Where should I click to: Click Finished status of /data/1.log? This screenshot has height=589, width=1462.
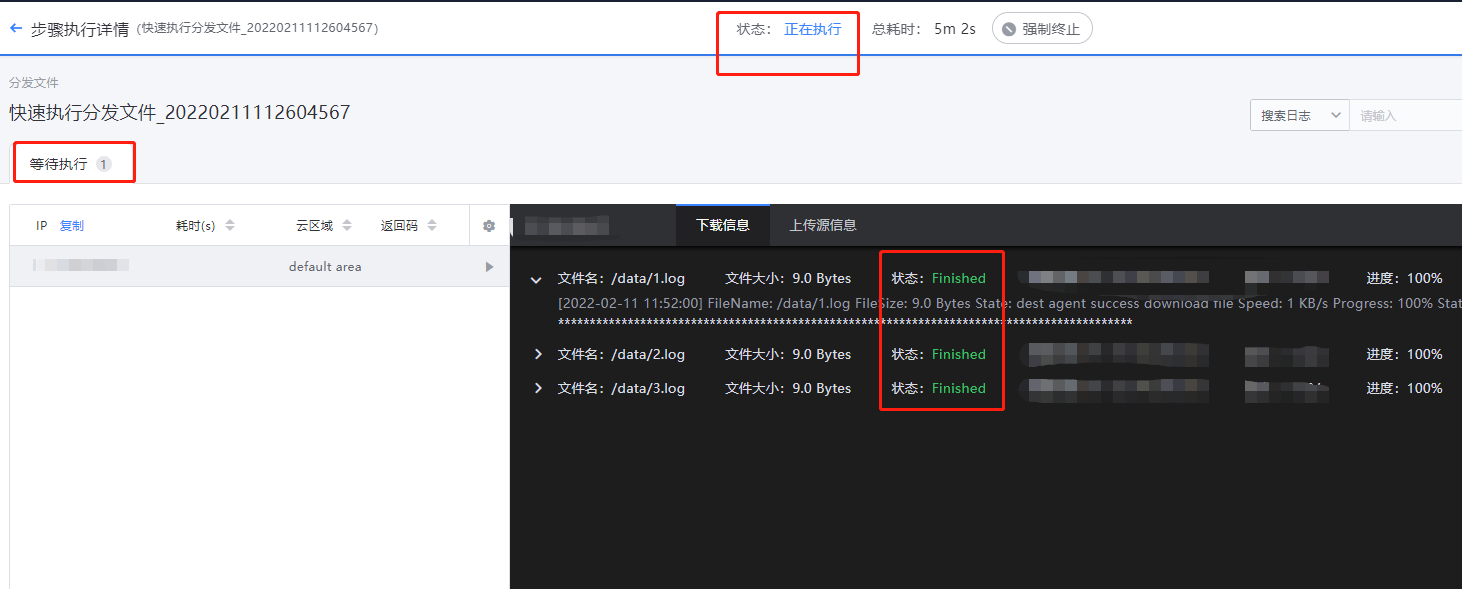click(959, 279)
